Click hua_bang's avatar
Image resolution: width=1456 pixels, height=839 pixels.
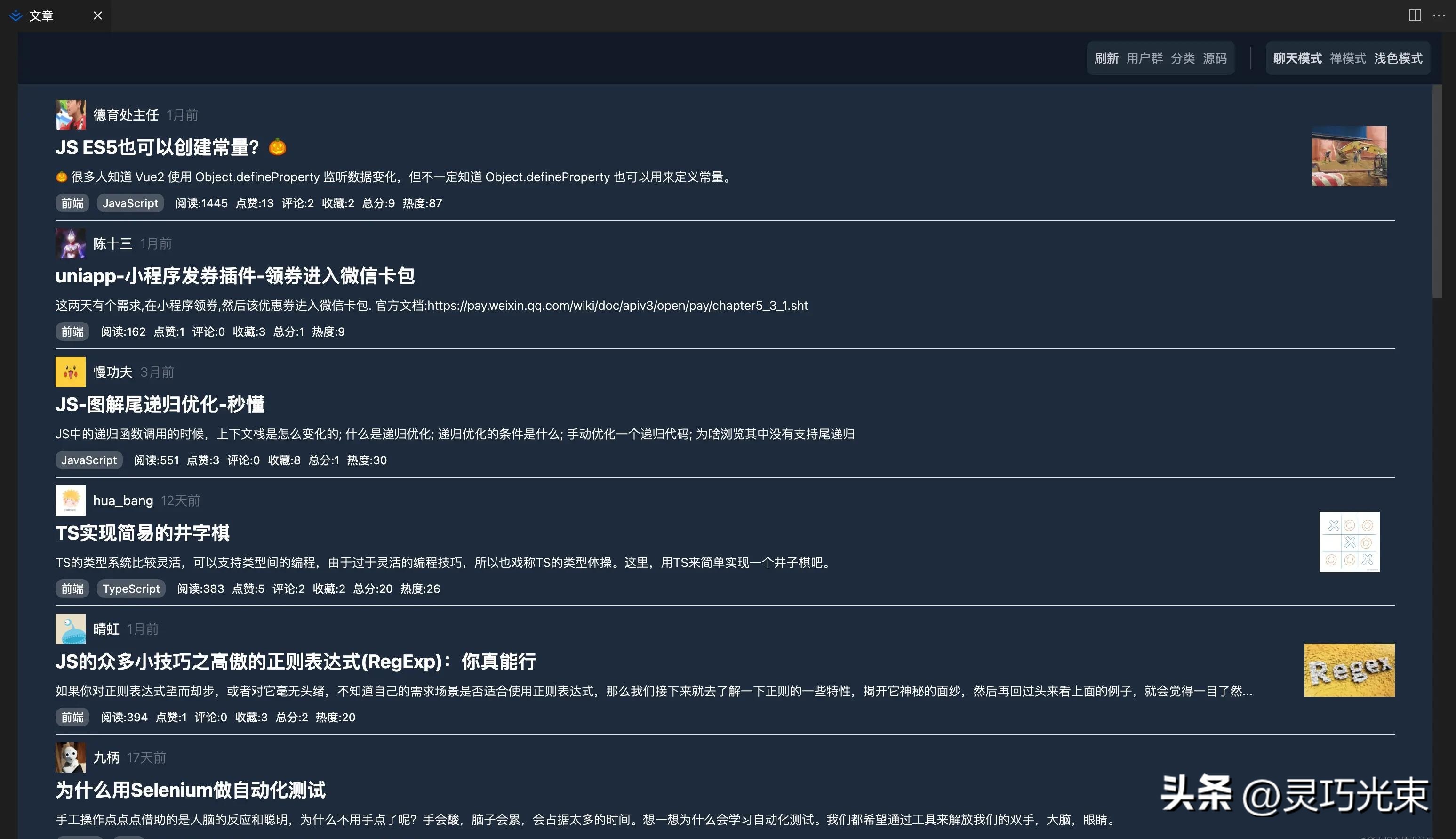click(70, 500)
